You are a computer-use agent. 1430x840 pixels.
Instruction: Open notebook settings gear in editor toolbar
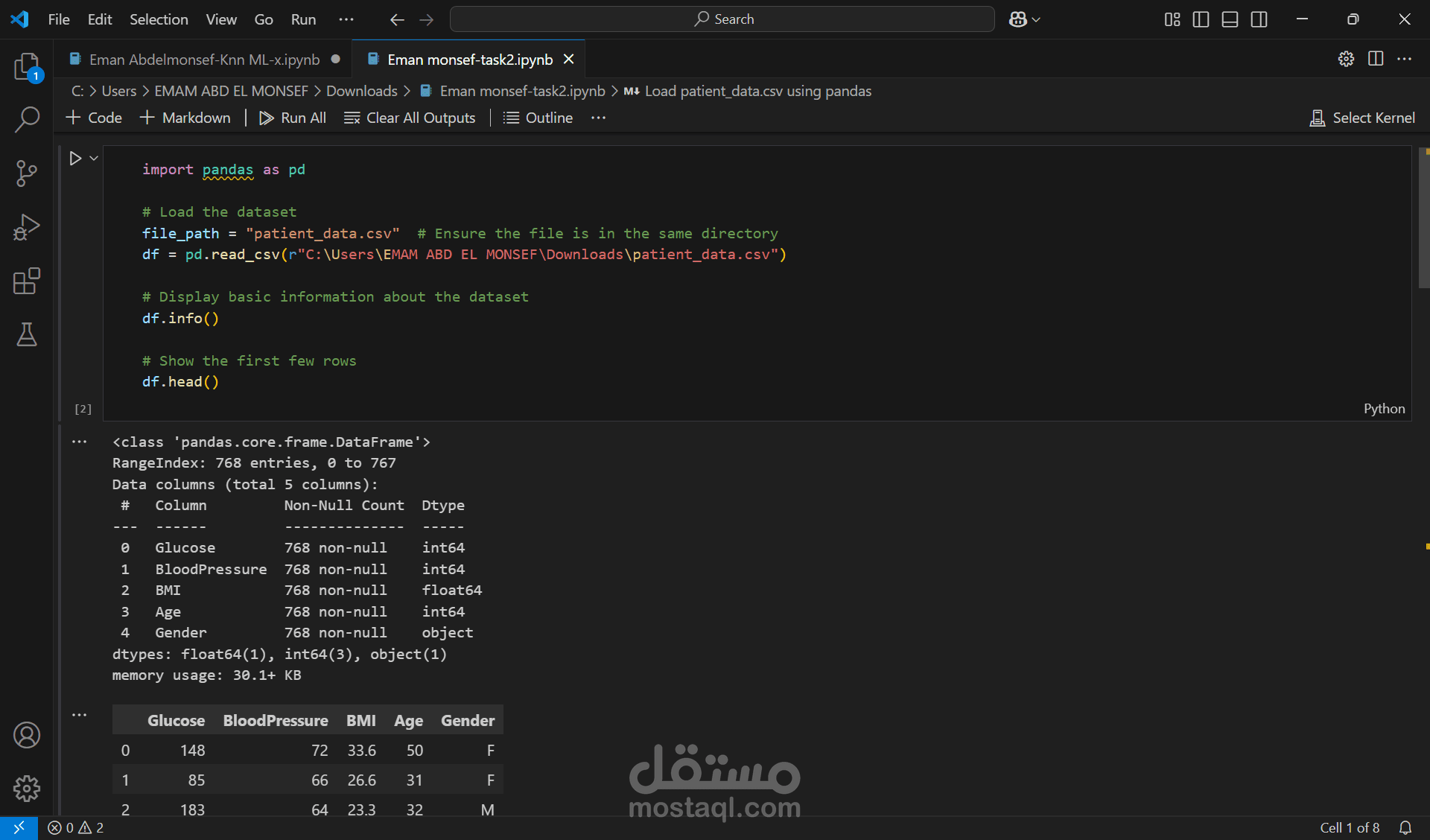(1345, 59)
